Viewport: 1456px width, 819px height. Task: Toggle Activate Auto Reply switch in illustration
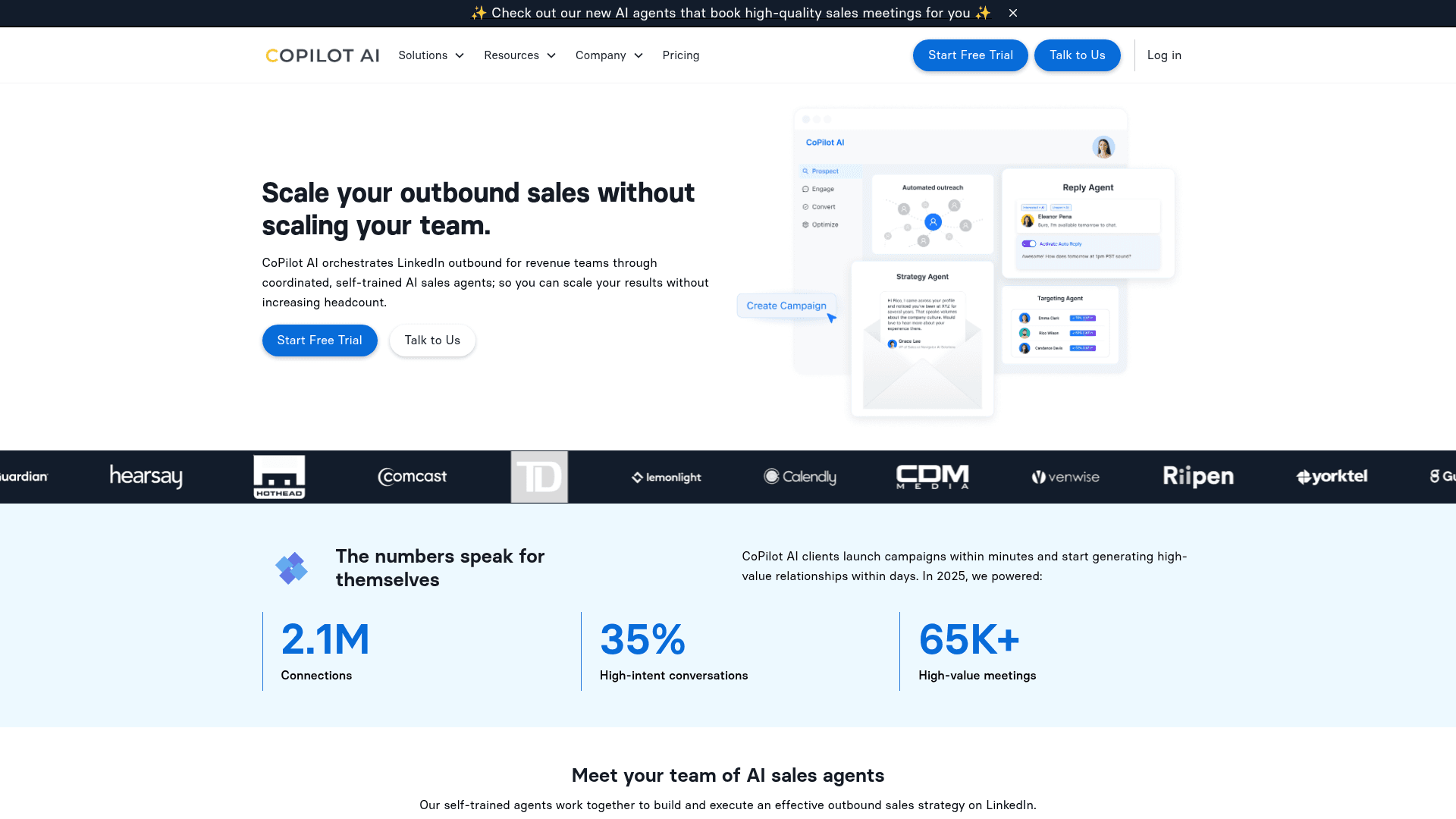pos(1029,244)
